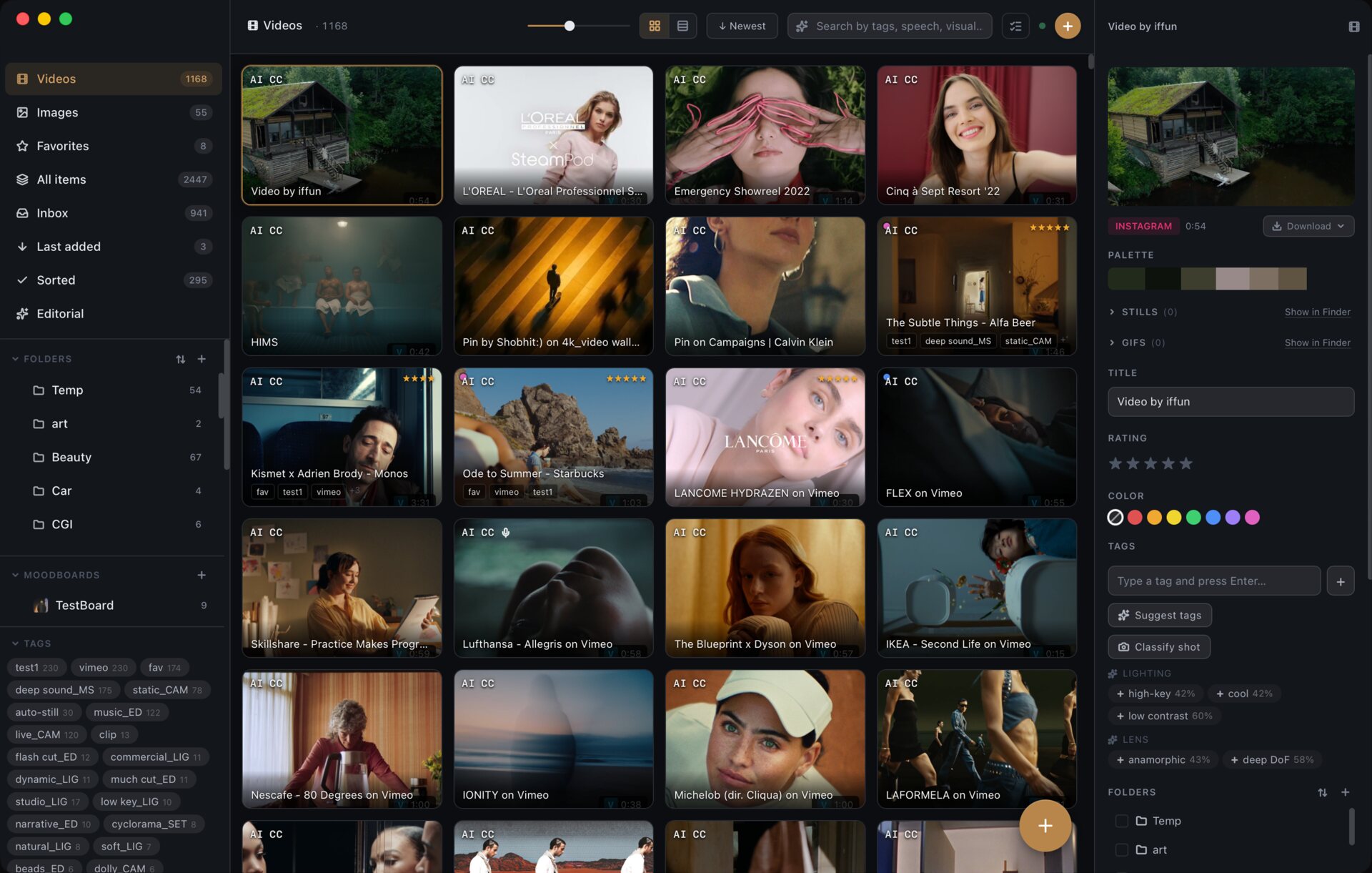This screenshot has height=873, width=1372.
Task: Add a new moodboard
Action: click(x=202, y=575)
